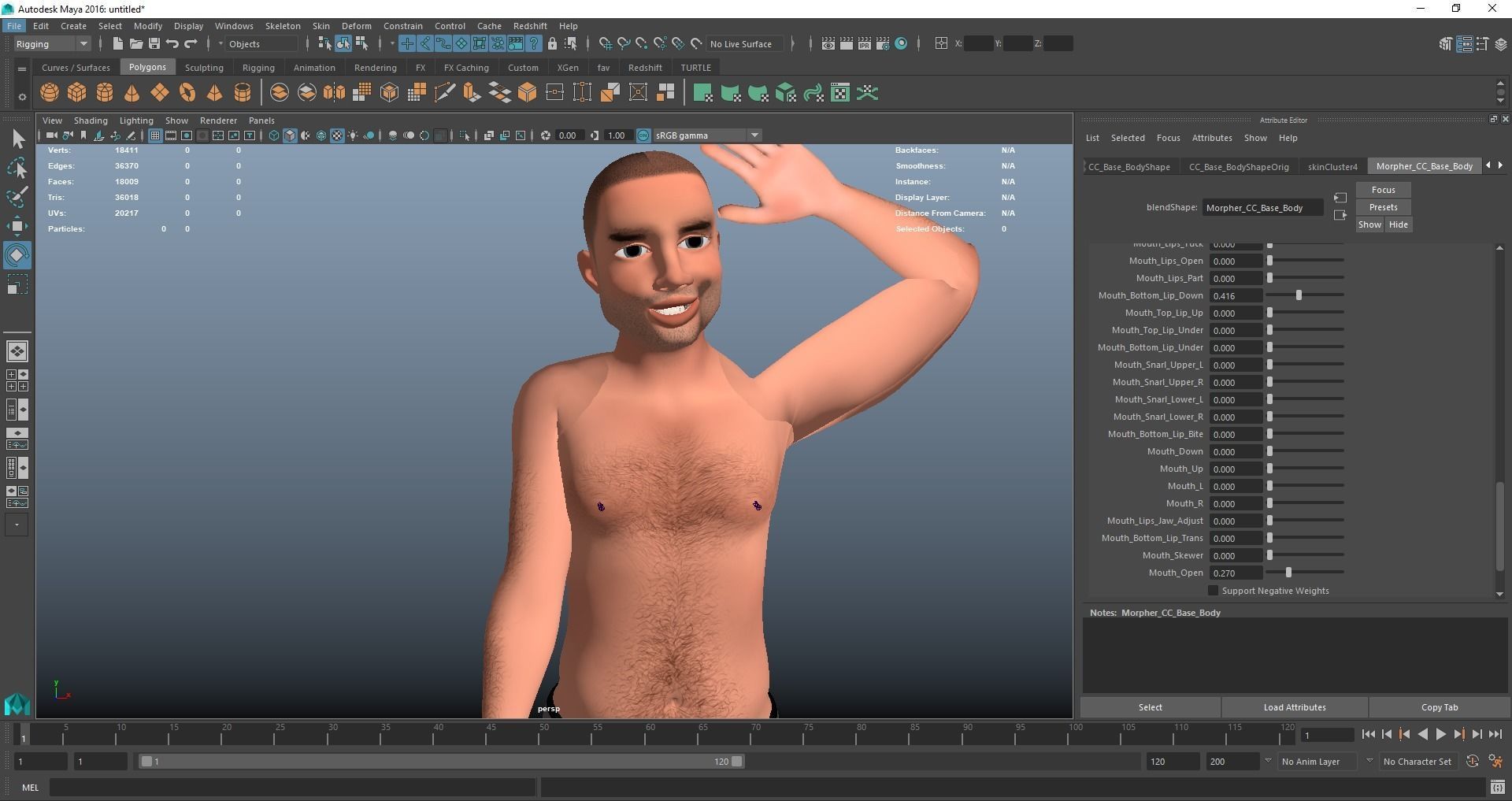Switch to the Sculpting shelf tab
The height and width of the screenshot is (801, 1512).
tap(204, 68)
